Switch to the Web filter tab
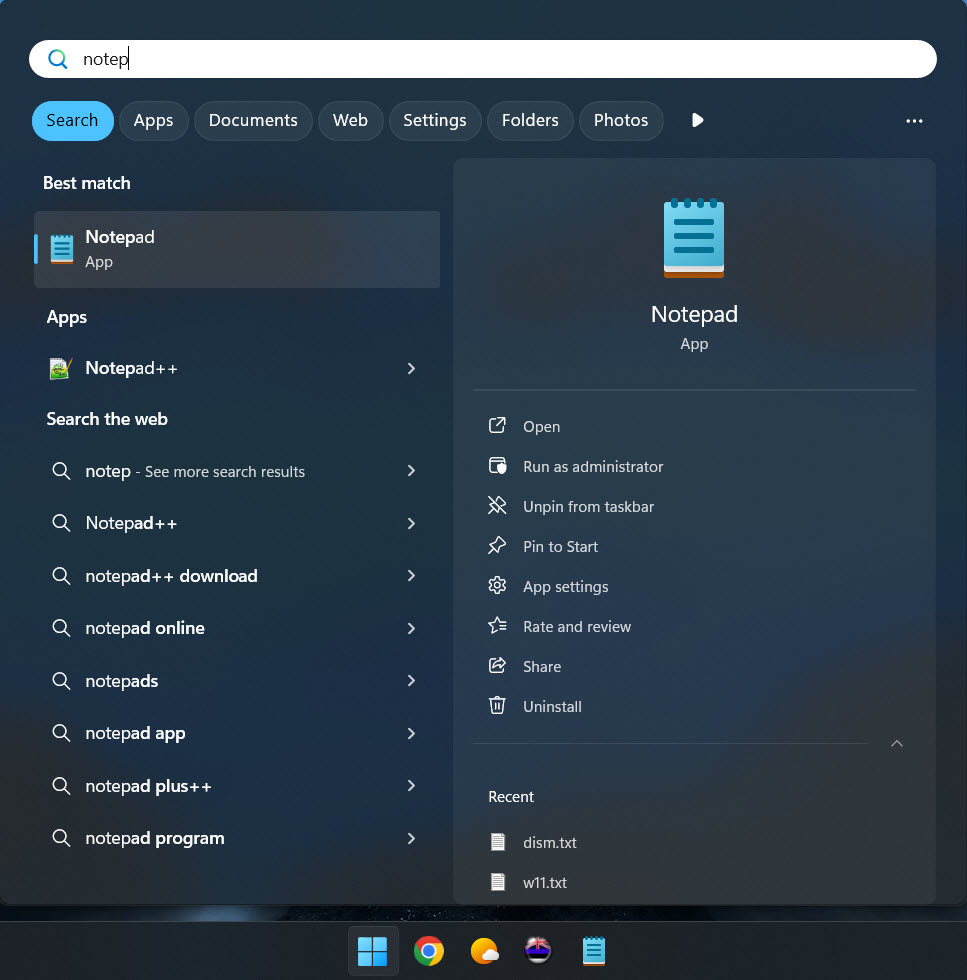Screen dimensions: 967x980 pyautogui.click(x=350, y=121)
